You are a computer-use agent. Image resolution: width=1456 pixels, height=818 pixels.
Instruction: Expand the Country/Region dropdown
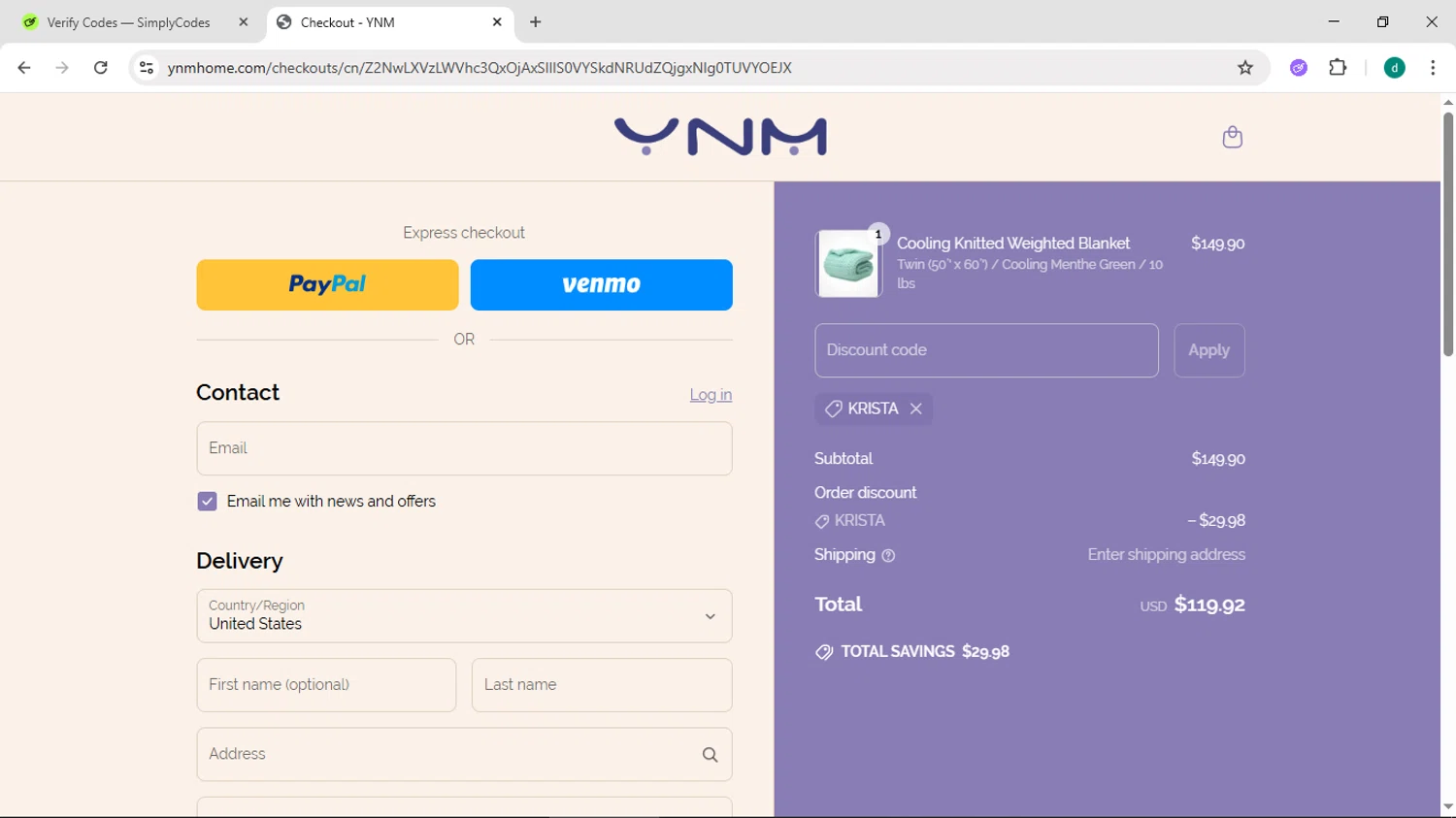click(x=464, y=616)
